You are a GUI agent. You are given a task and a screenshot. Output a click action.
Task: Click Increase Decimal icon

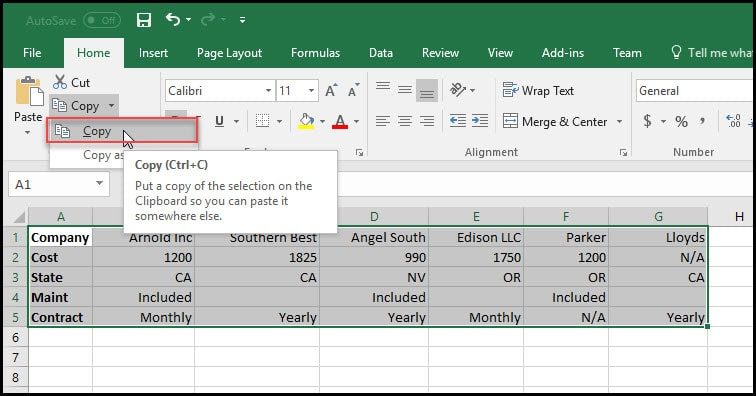point(733,121)
